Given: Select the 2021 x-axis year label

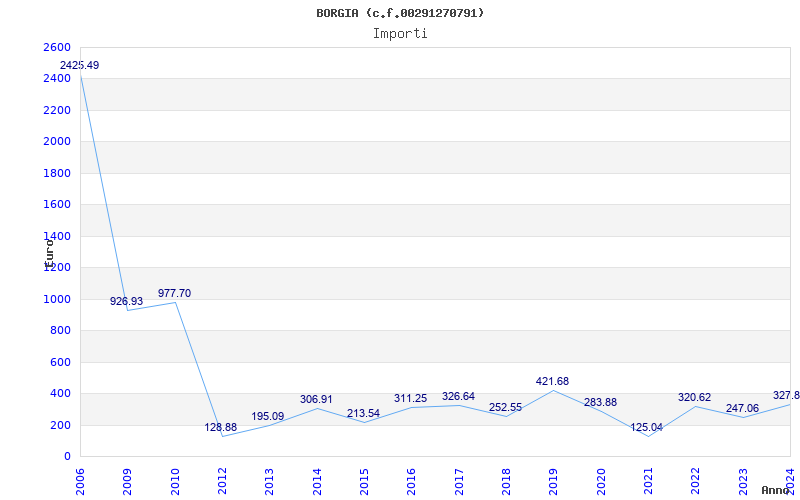Looking at the screenshot, I should 648,481.
